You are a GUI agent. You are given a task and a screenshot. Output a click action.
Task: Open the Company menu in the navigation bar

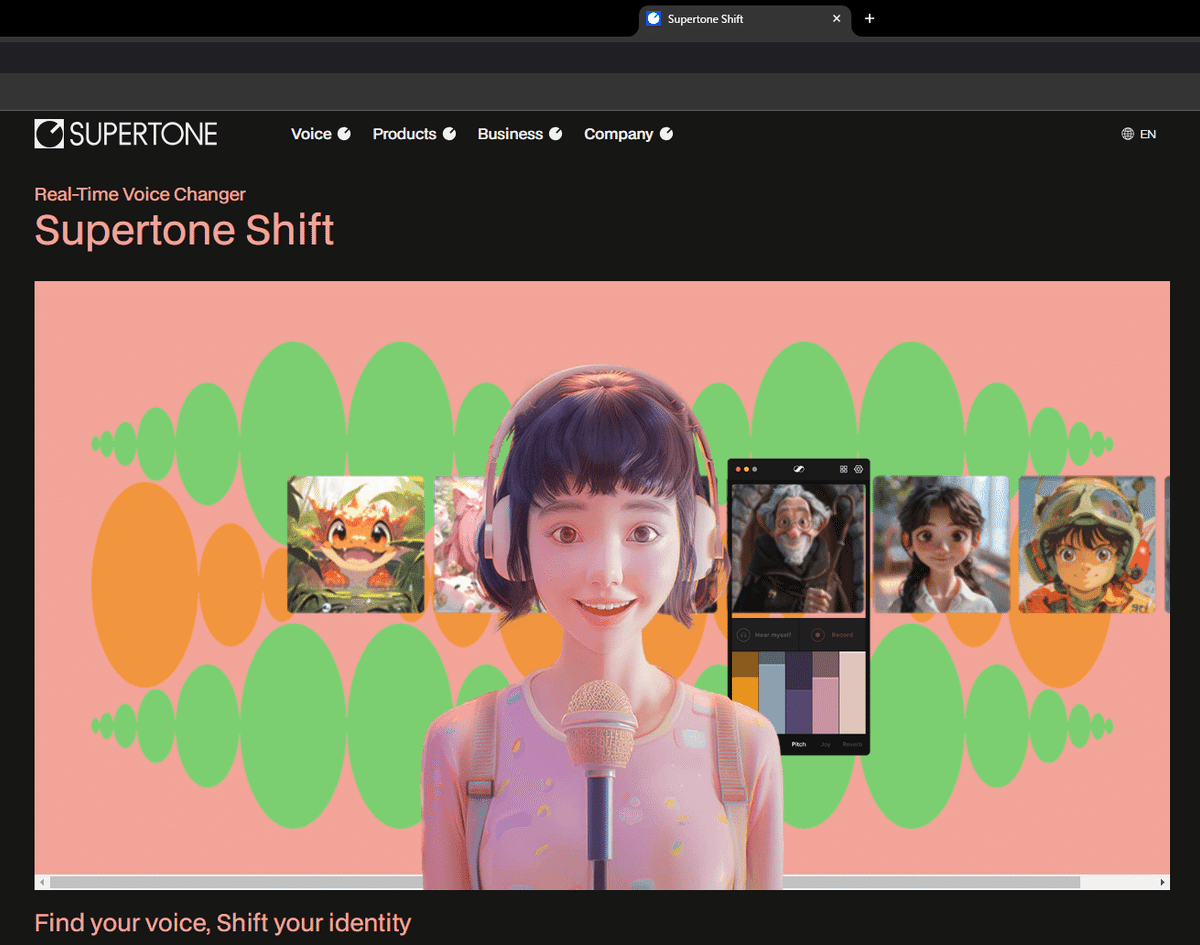(x=628, y=133)
